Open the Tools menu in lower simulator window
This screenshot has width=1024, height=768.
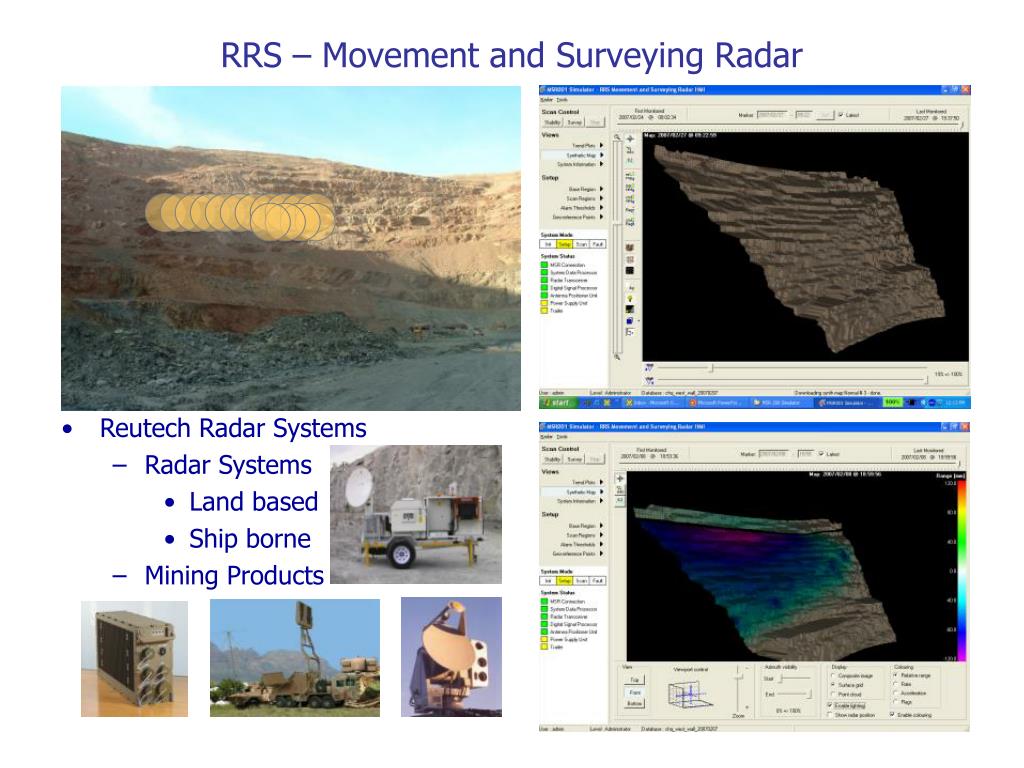562,437
